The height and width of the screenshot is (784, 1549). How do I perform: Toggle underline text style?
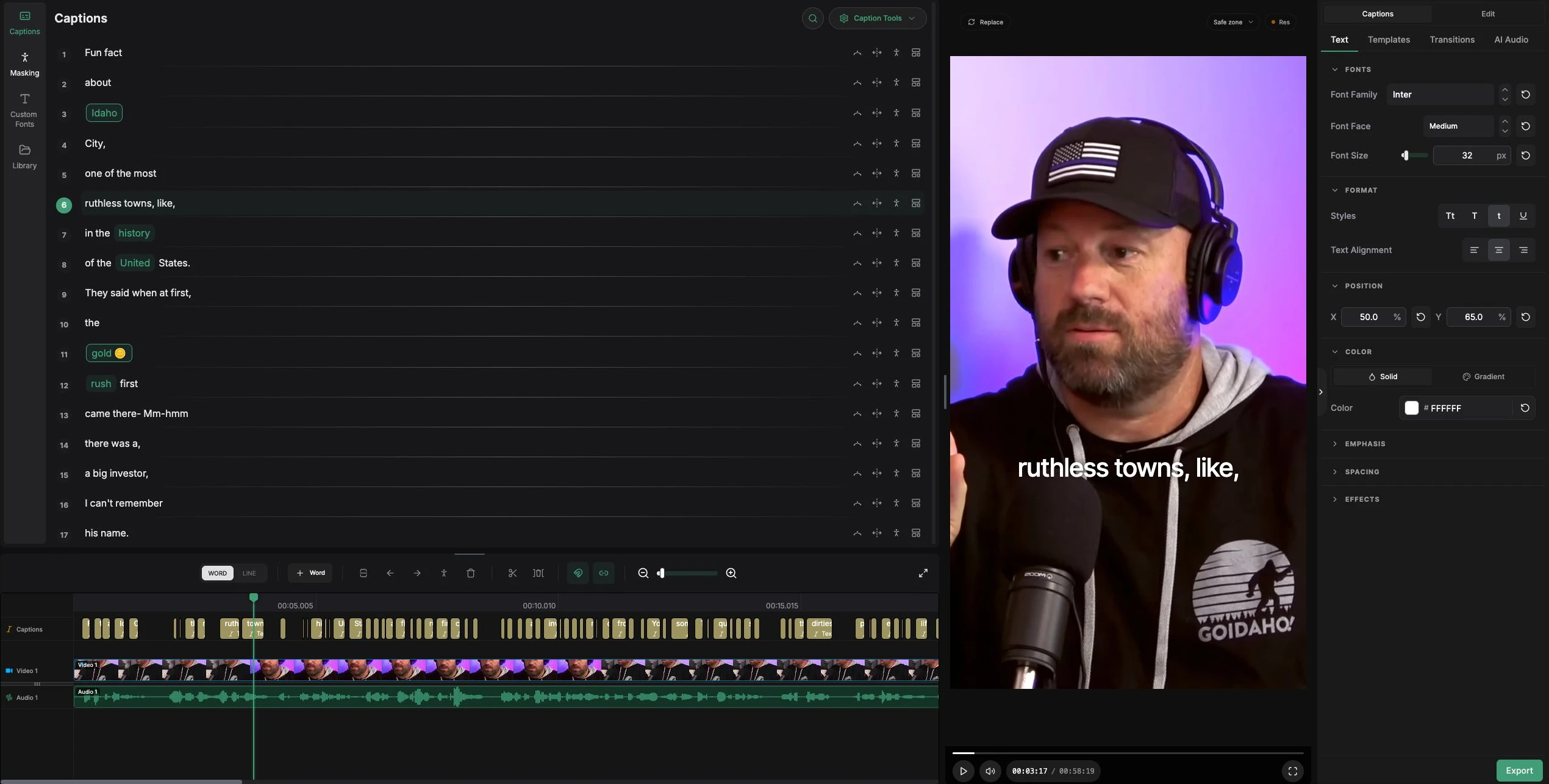[1523, 216]
